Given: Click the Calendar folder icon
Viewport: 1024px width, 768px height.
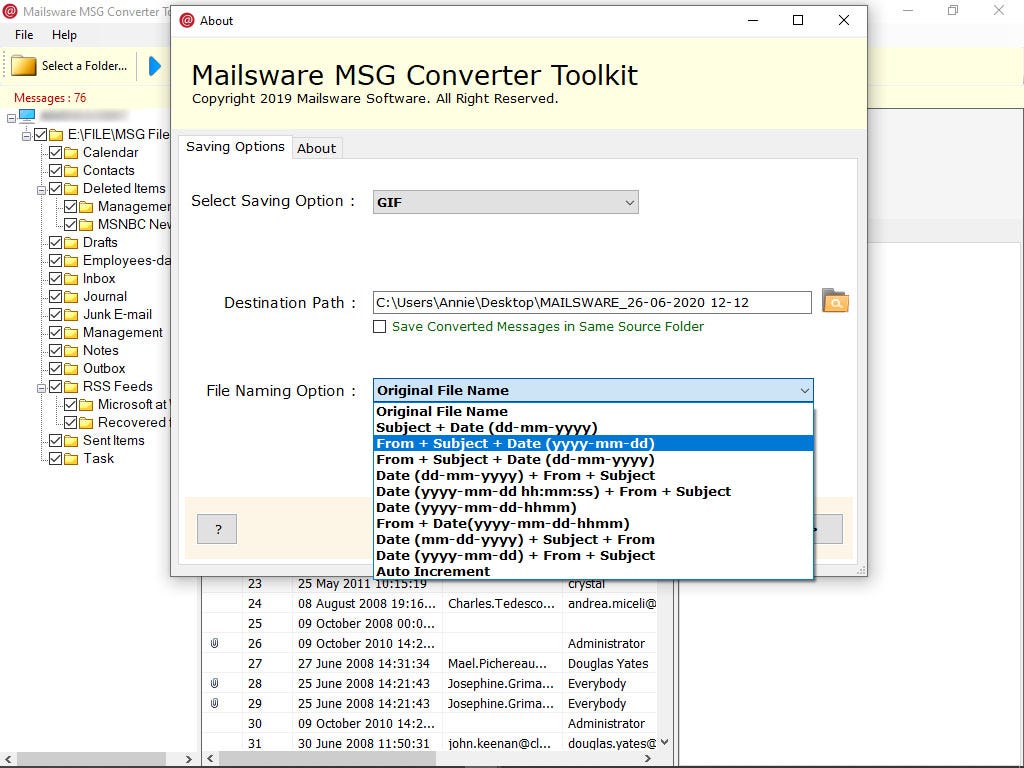Looking at the screenshot, I should 71,153.
